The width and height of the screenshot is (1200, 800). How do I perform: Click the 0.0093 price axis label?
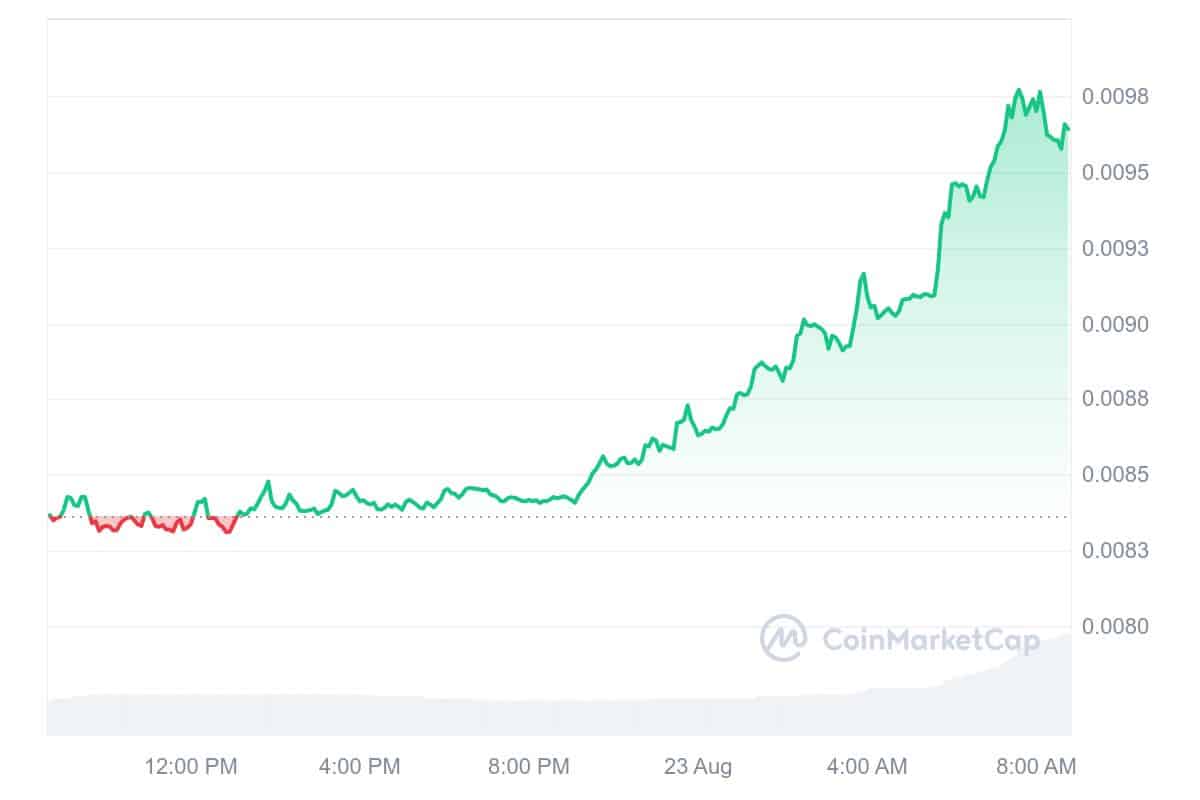pyautogui.click(x=1115, y=248)
